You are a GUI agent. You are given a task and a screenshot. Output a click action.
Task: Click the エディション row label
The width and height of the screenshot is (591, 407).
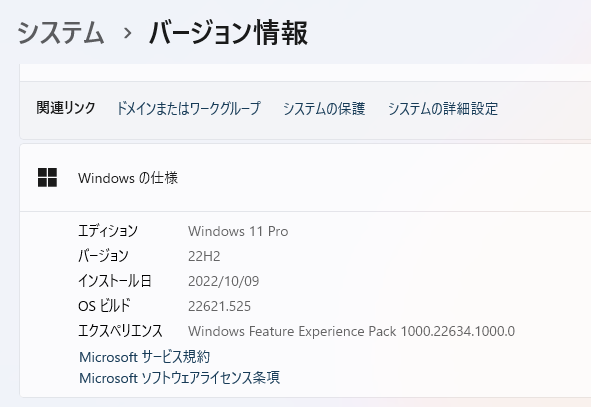pyautogui.click(x=108, y=231)
